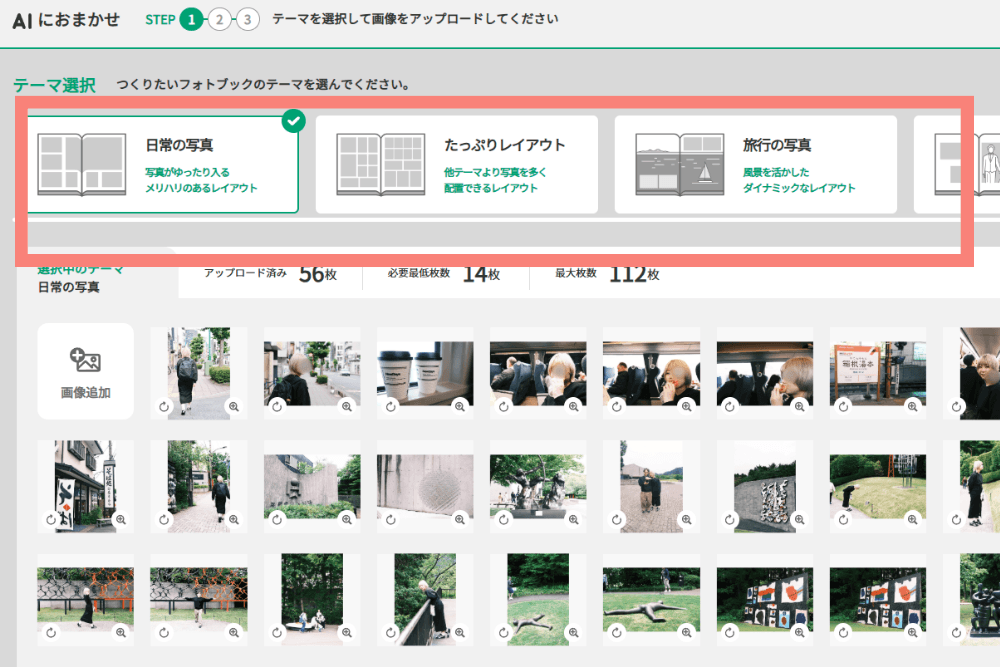Rotate the stone inscription wall photo

click(x=730, y=519)
